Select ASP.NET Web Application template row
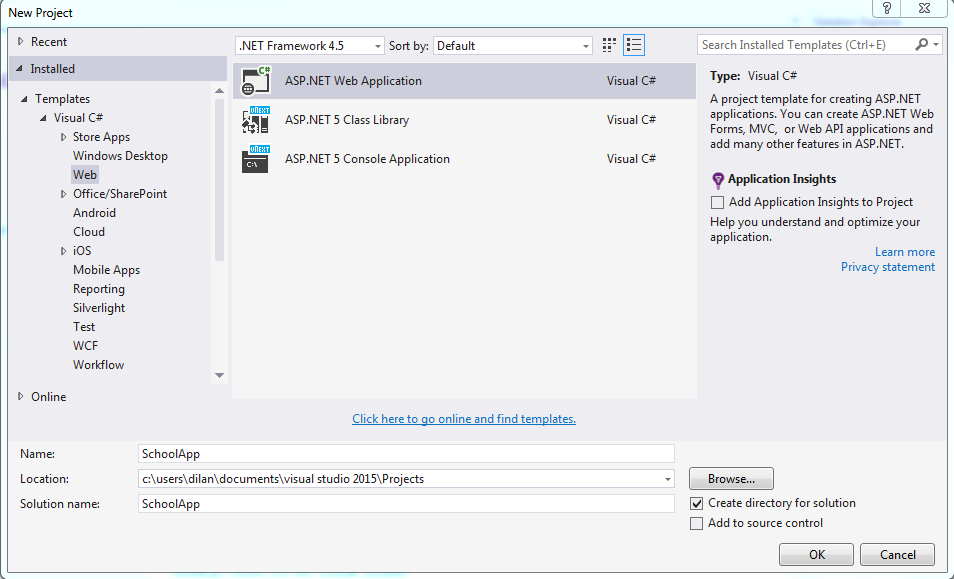954x579 pixels. pyautogui.click(x=464, y=81)
